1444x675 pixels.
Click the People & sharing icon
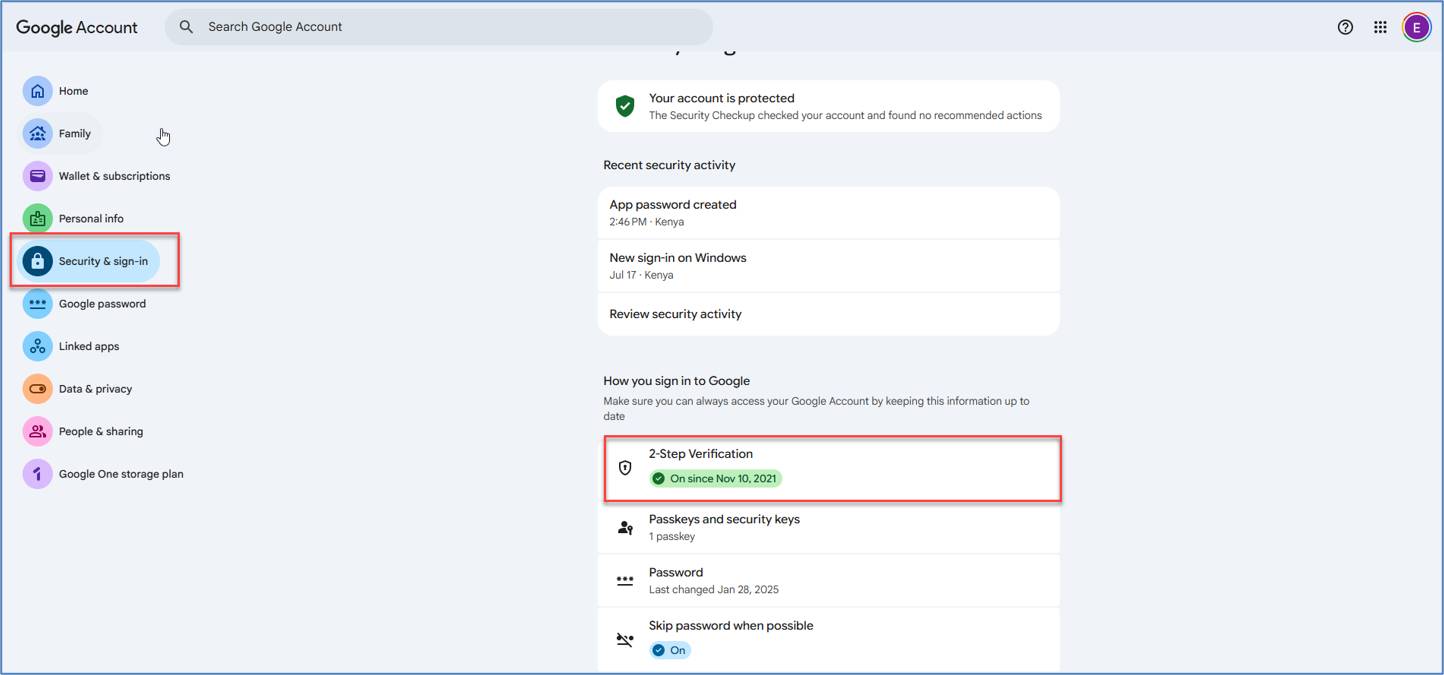click(37, 431)
